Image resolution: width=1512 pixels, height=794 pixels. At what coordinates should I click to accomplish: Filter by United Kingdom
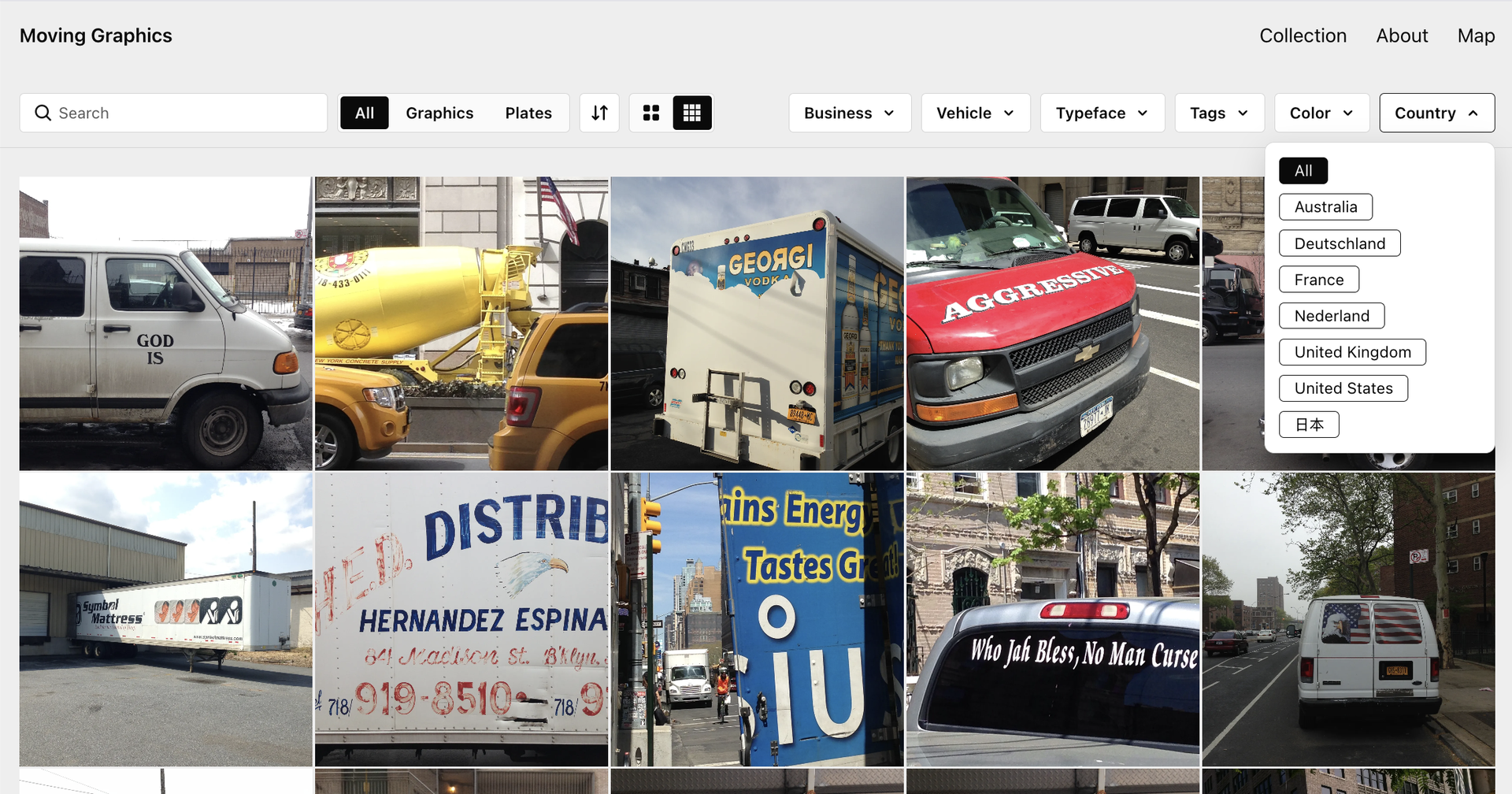click(x=1353, y=352)
